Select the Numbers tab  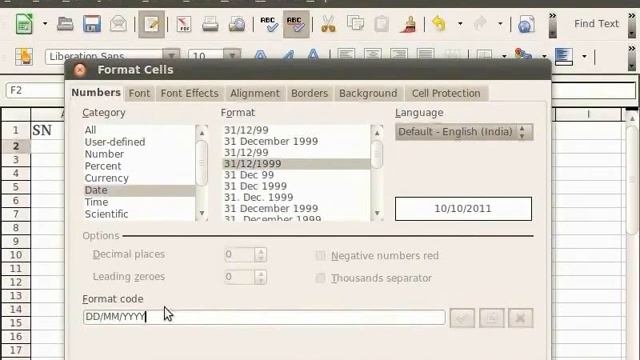(x=96, y=93)
